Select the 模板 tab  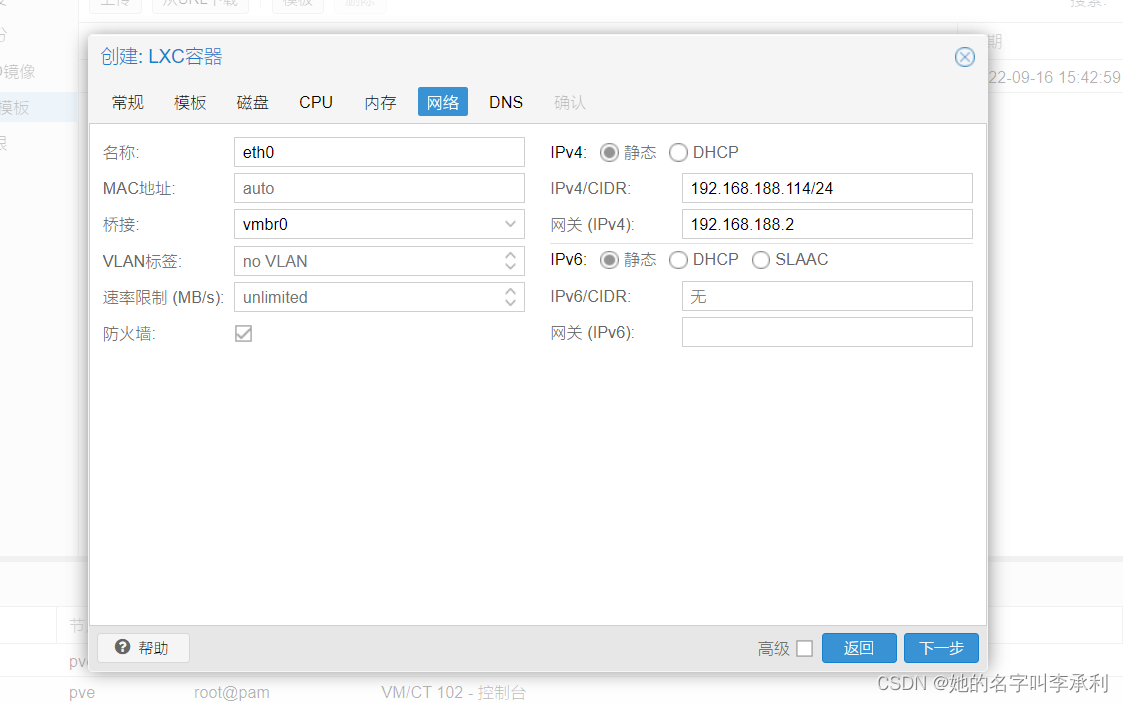[x=189, y=102]
